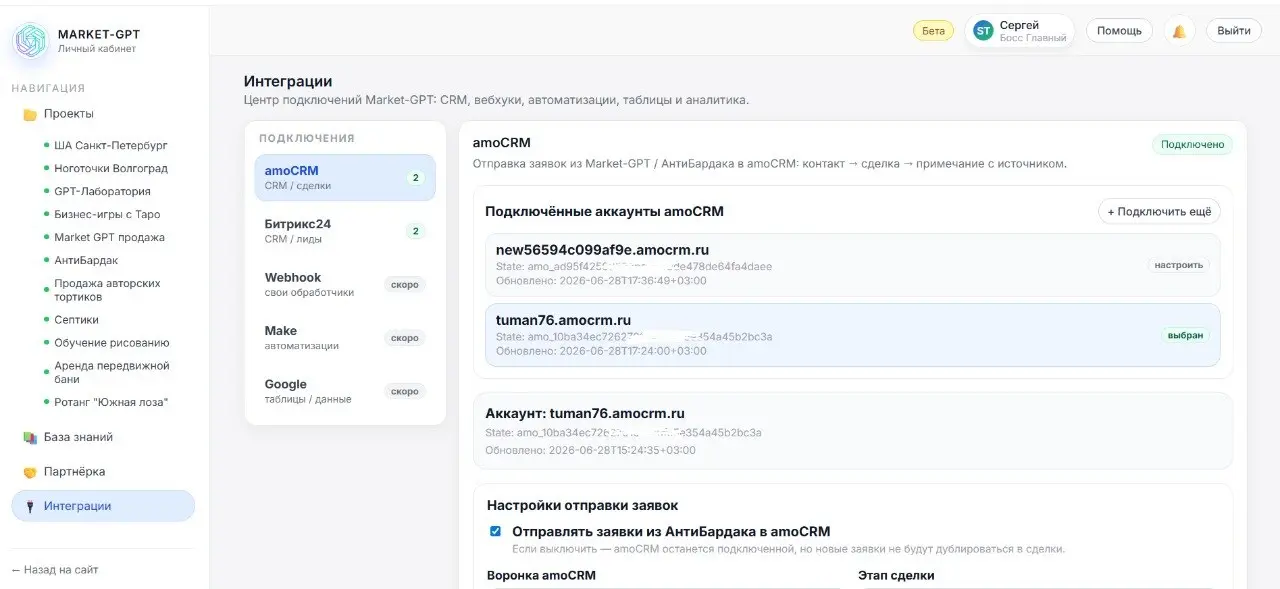This screenshot has height=589, width=1280.
Task: Toggle Отправлять заявки из АнтиБардака checkbox
Action: pos(495,531)
